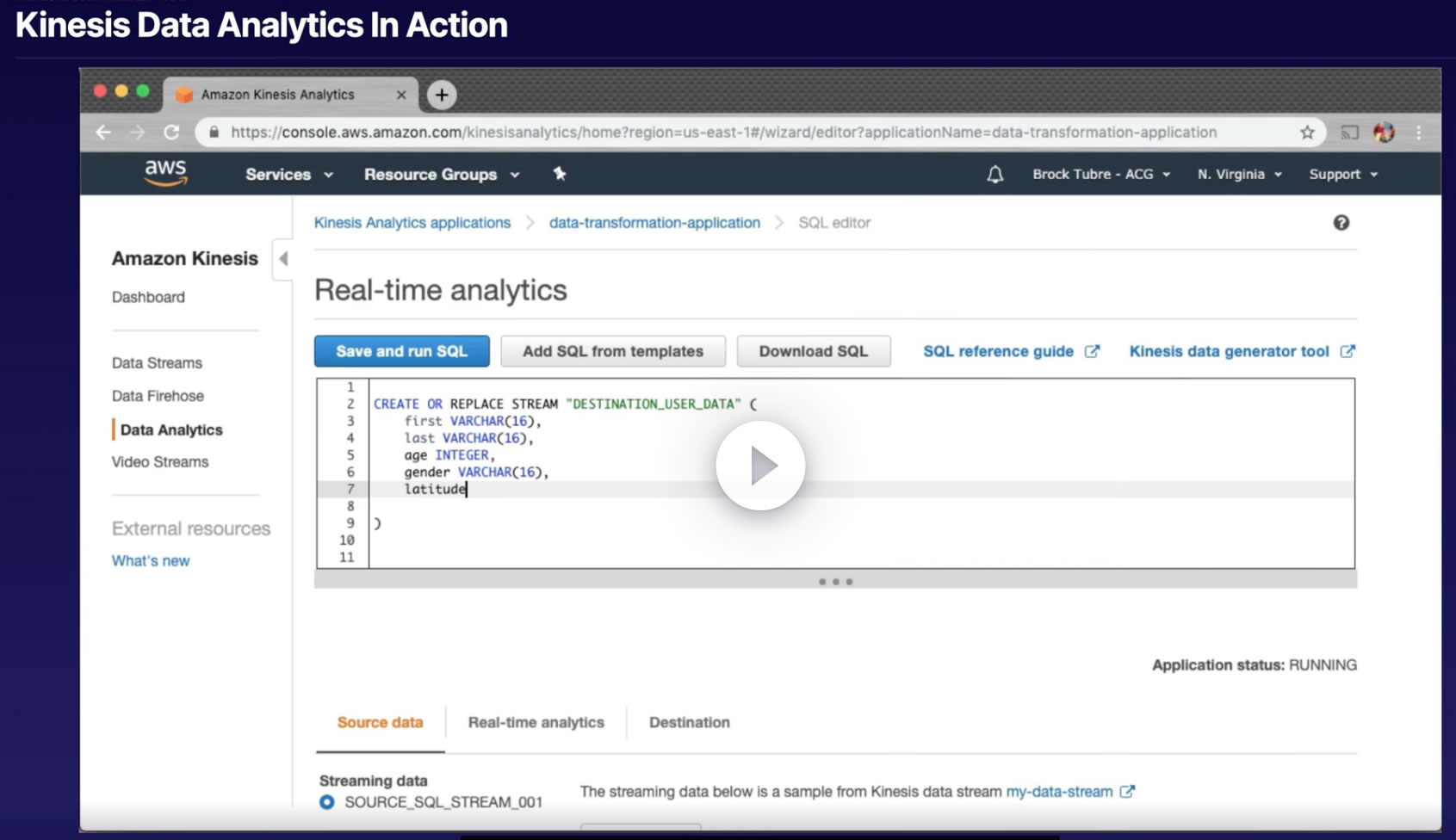1456x840 pixels.
Task: Click the pin shortcut star icon
Action: coord(560,174)
